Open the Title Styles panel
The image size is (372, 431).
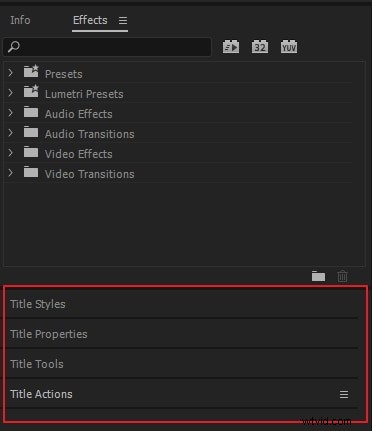(x=38, y=304)
